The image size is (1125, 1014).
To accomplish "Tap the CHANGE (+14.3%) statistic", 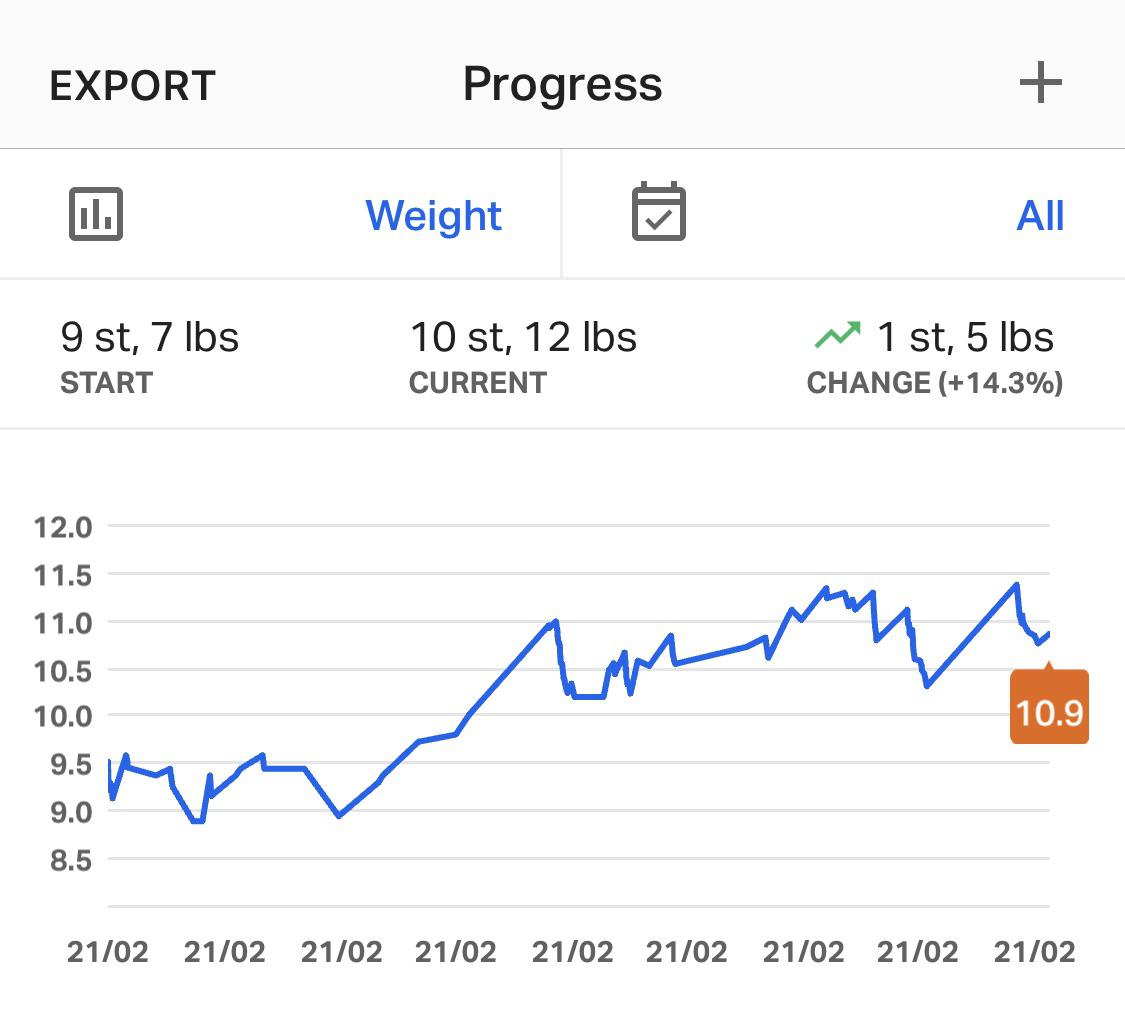I will [x=934, y=382].
